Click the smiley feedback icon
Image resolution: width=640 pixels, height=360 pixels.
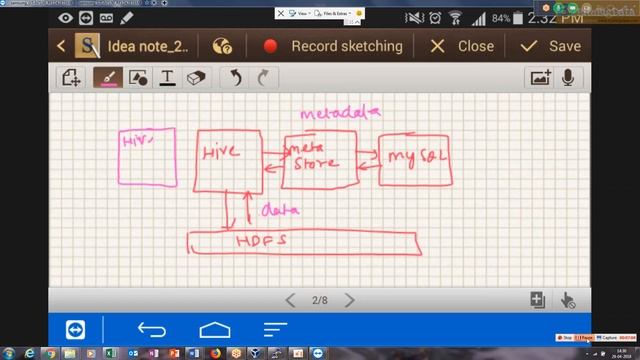tap(359, 13)
